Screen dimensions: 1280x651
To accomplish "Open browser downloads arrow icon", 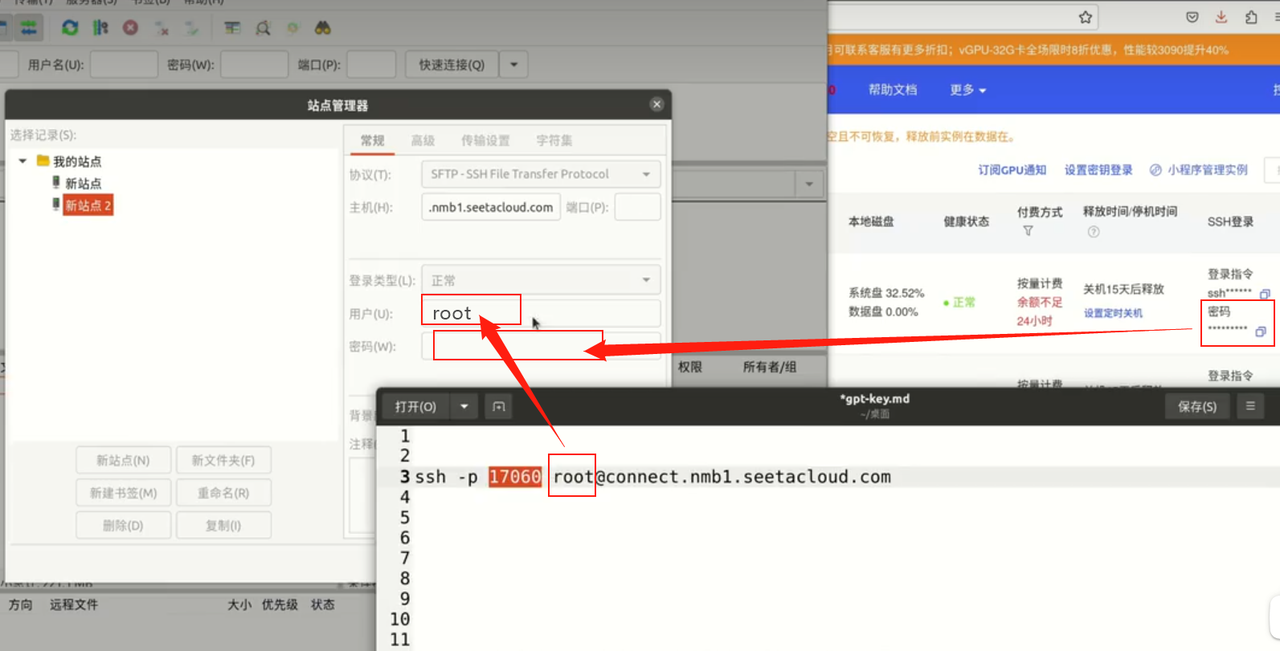I will click(x=1221, y=17).
